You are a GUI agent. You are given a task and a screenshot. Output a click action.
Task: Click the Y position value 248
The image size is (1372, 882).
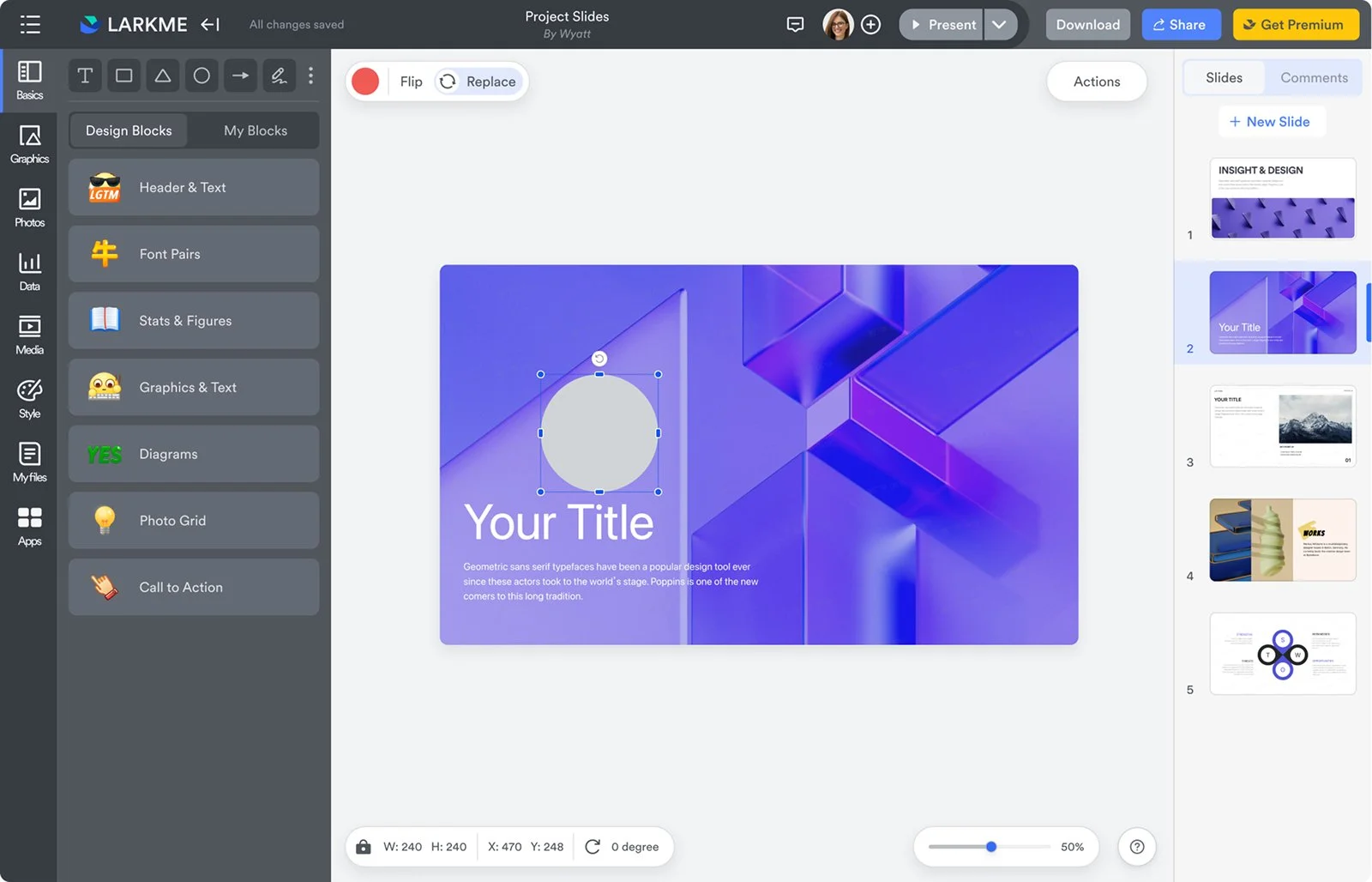pyautogui.click(x=553, y=847)
